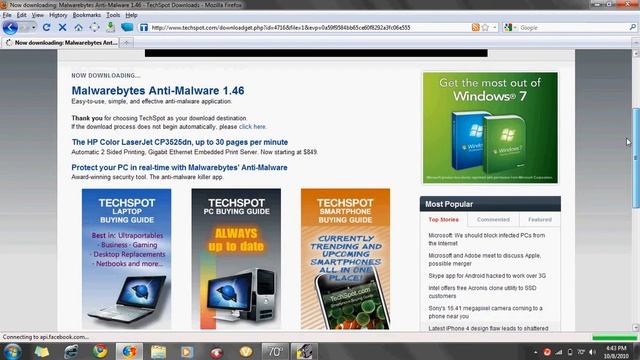Click the TechSpot site favicon in address bar
This screenshot has width=640, height=360.
point(144,27)
